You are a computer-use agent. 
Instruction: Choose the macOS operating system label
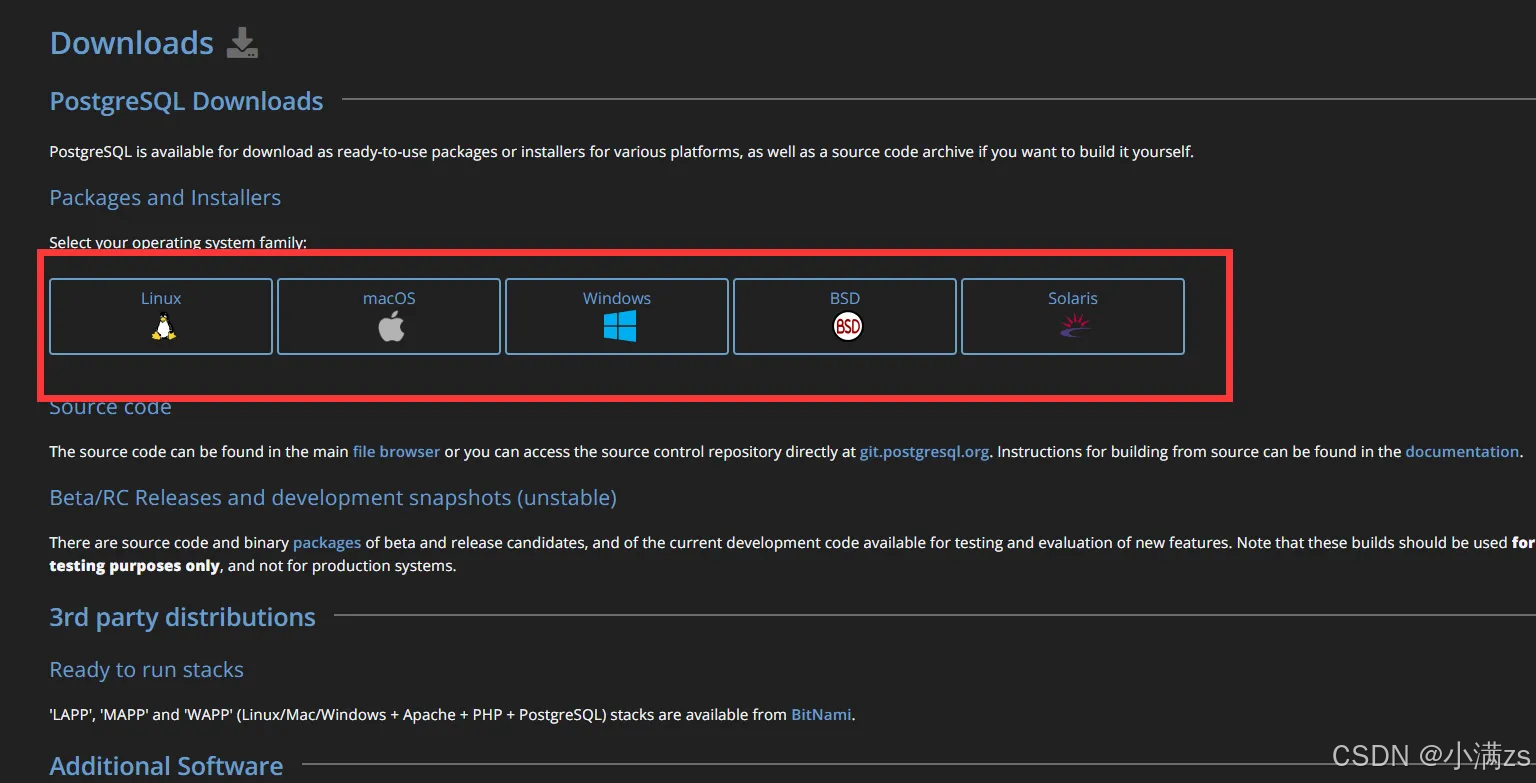coord(389,298)
